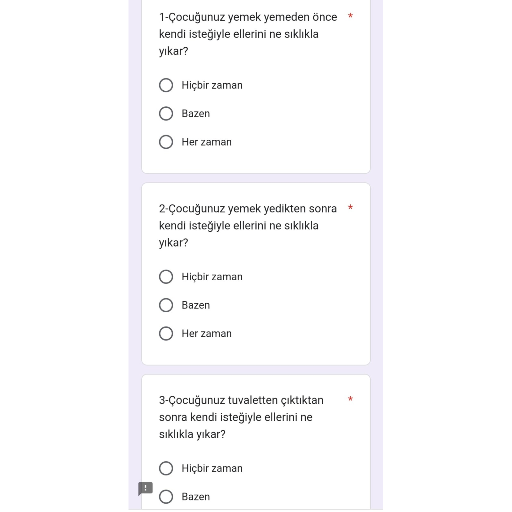
Task: Choose the Bazen radio circle in question 2
Action: pyautogui.click(x=166, y=305)
